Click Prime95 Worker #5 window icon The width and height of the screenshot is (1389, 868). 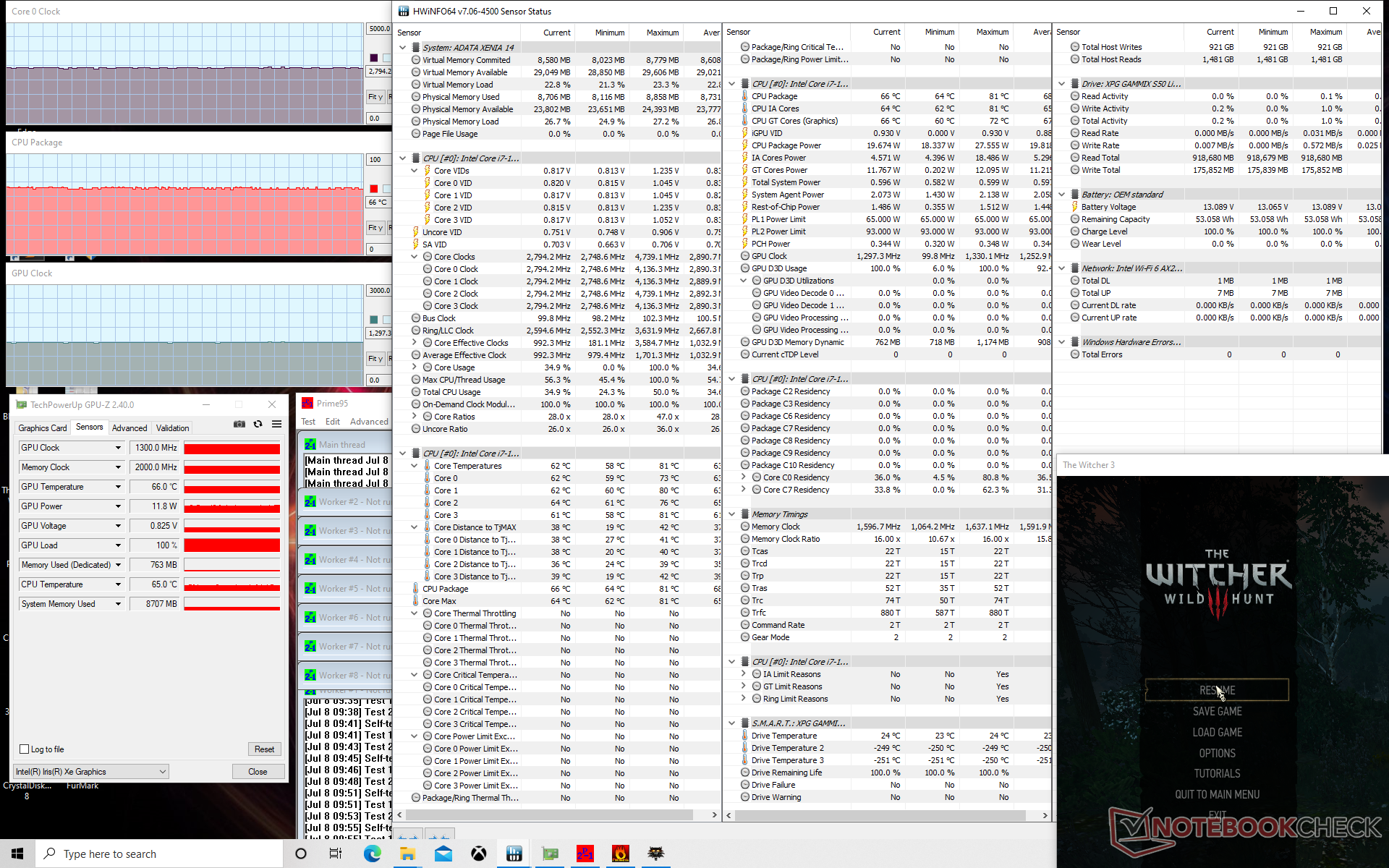310,588
